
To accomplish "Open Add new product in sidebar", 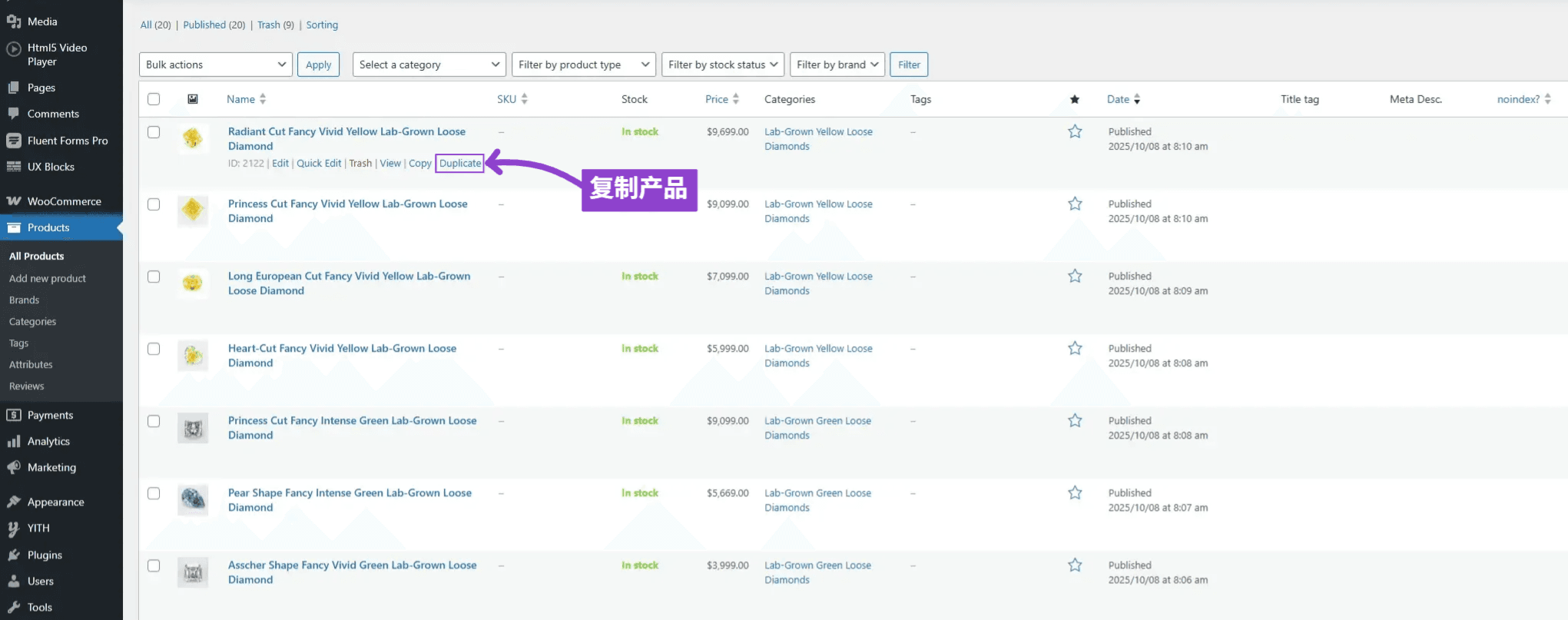I will click(x=48, y=279).
